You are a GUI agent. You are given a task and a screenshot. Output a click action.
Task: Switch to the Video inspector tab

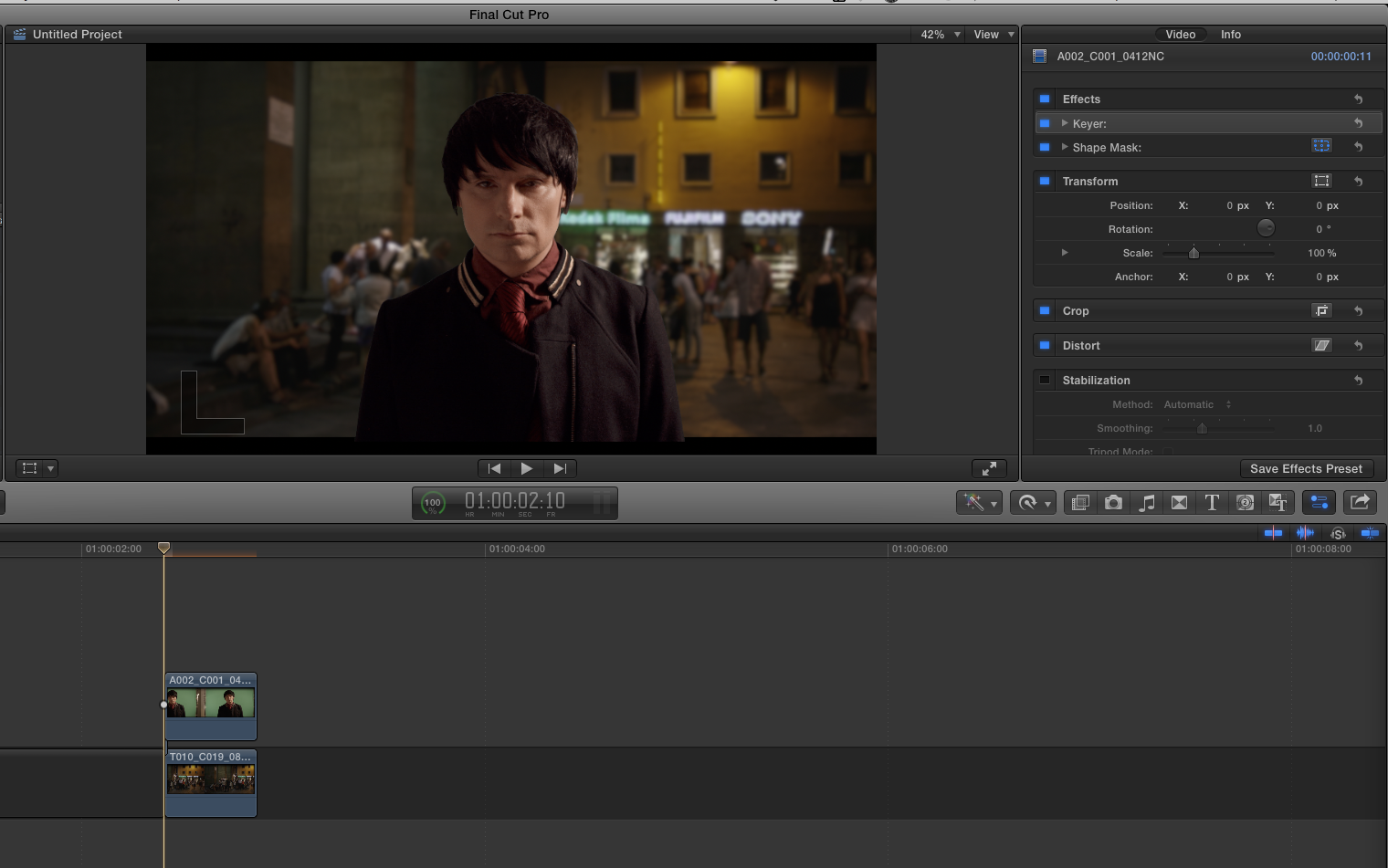[x=1180, y=35]
